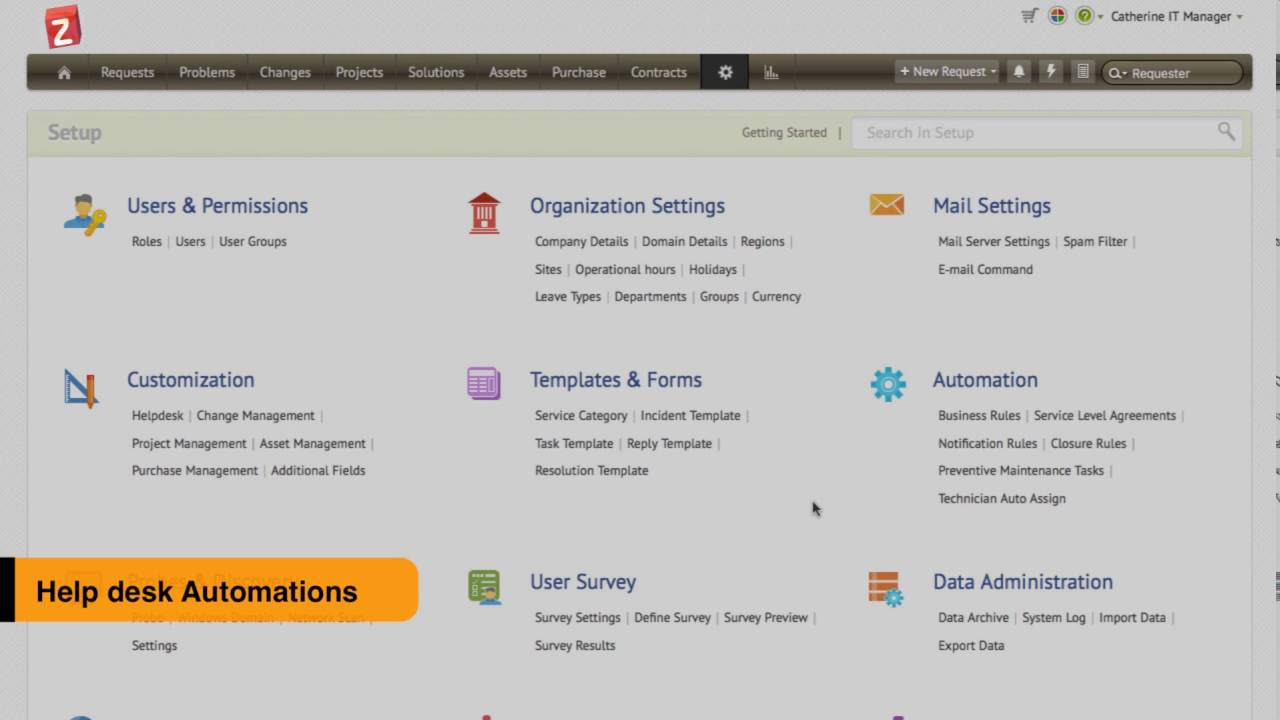Click the Requester search box
The width and height of the screenshot is (1280, 720).
(1172, 73)
